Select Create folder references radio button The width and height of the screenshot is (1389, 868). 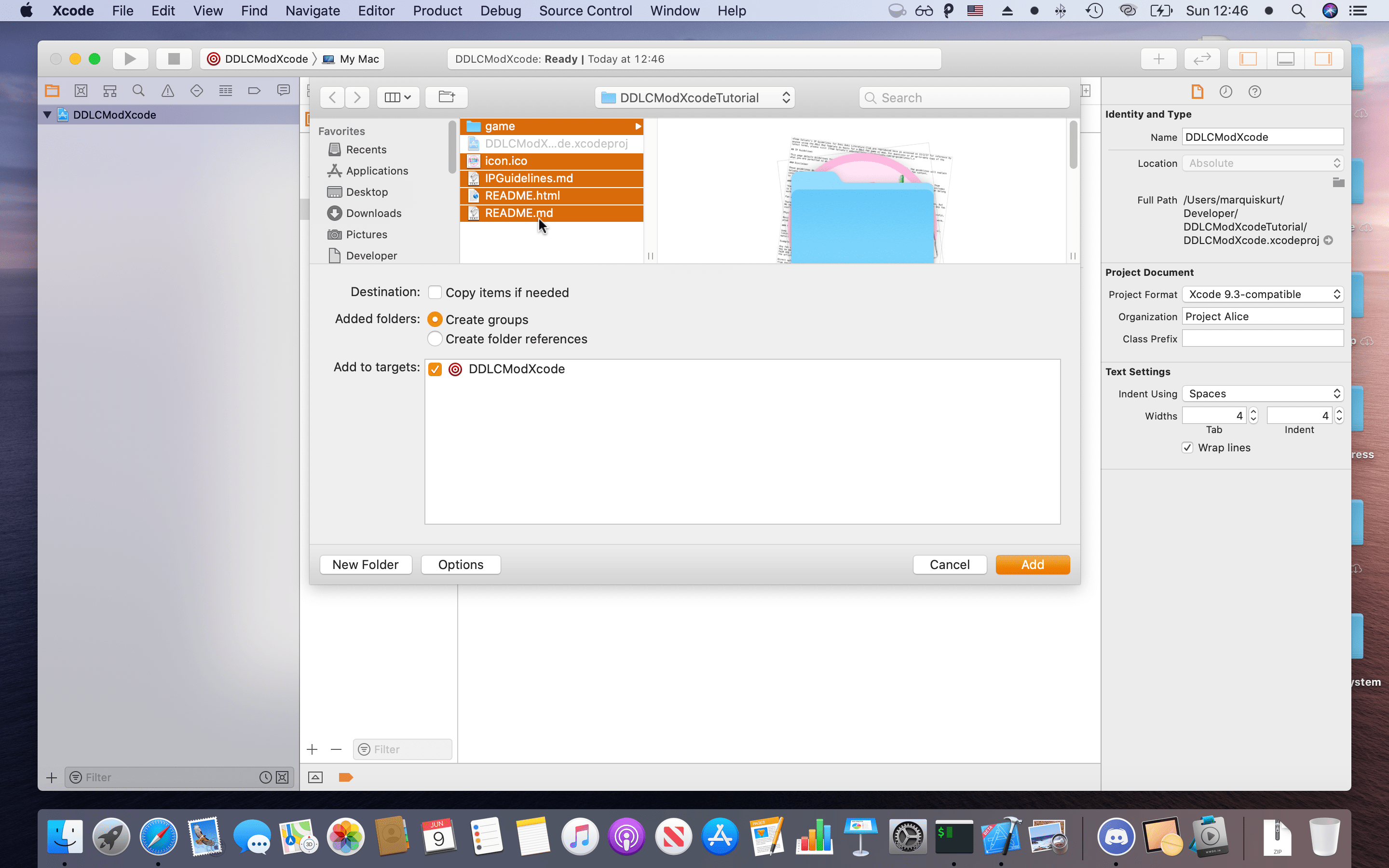click(435, 339)
